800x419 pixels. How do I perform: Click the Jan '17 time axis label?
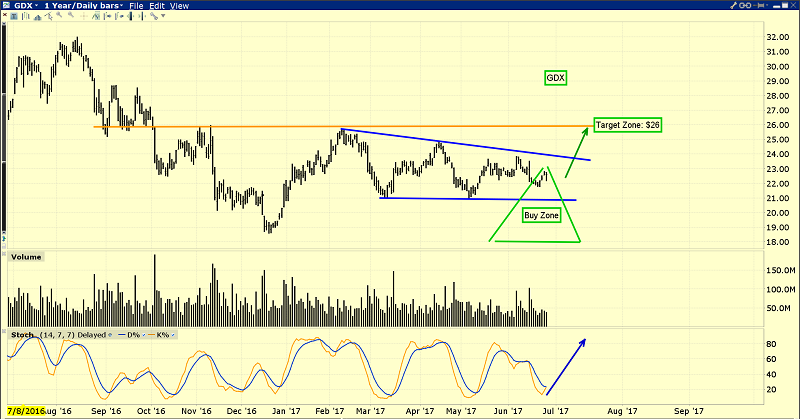pyautogui.click(x=286, y=410)
